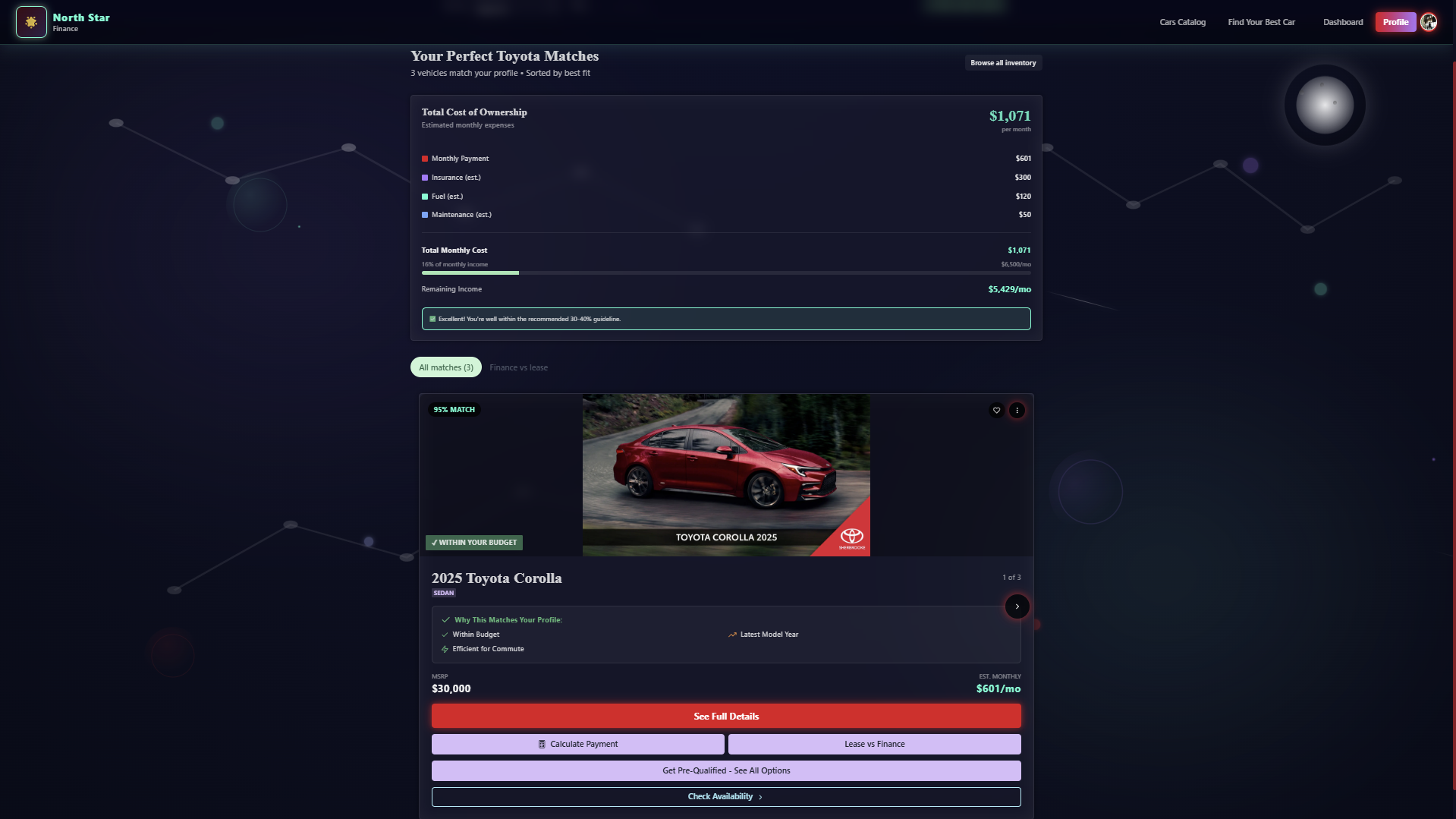Open the Profile button
Image resolution: width=1456 pixels, height=819 pixels.
(x=1395, y=22)
